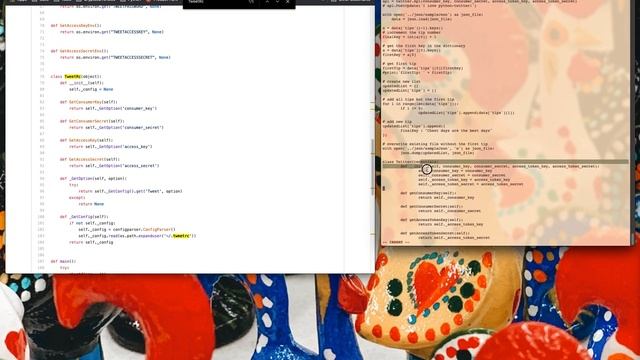This screenshot has height=360, width=640.
Task: Click 'json.dump(updatedList, json_file)' in terminal
Action: coord(438,153)
